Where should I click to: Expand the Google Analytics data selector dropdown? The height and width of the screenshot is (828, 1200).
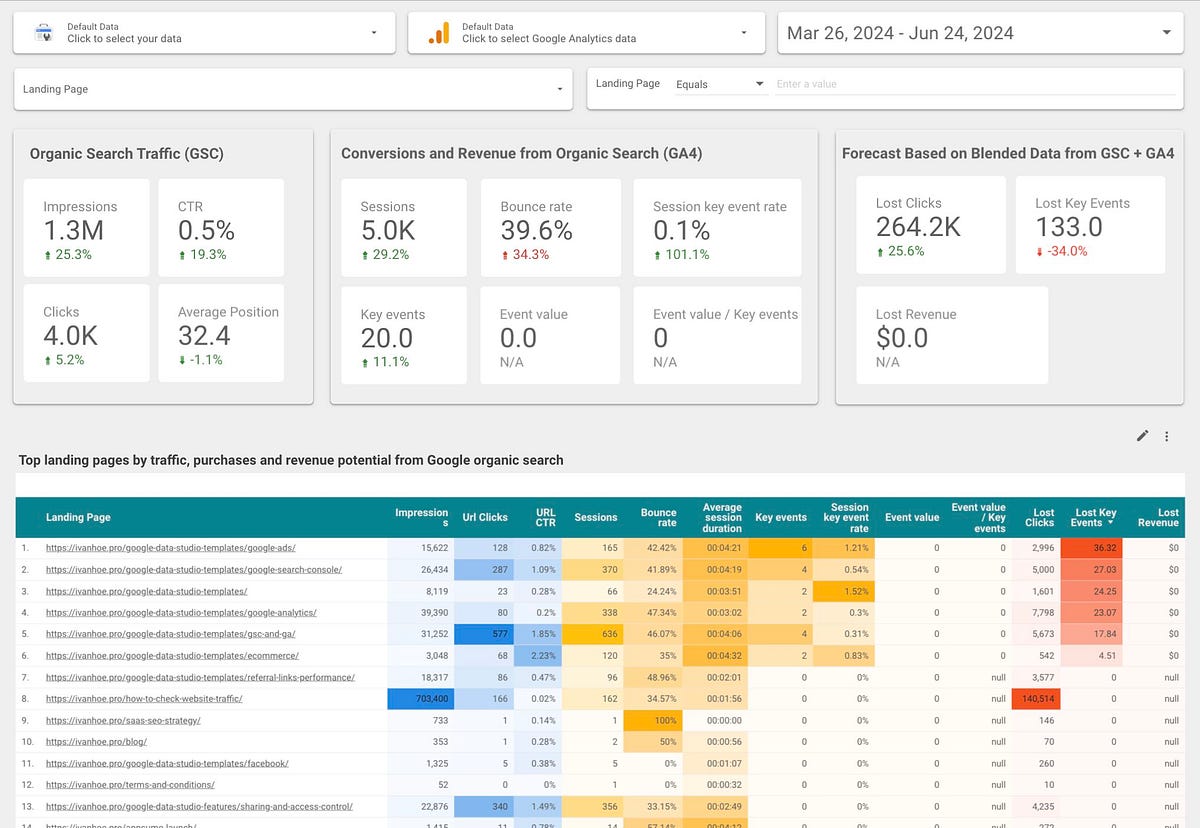click(x=744, y=33)
